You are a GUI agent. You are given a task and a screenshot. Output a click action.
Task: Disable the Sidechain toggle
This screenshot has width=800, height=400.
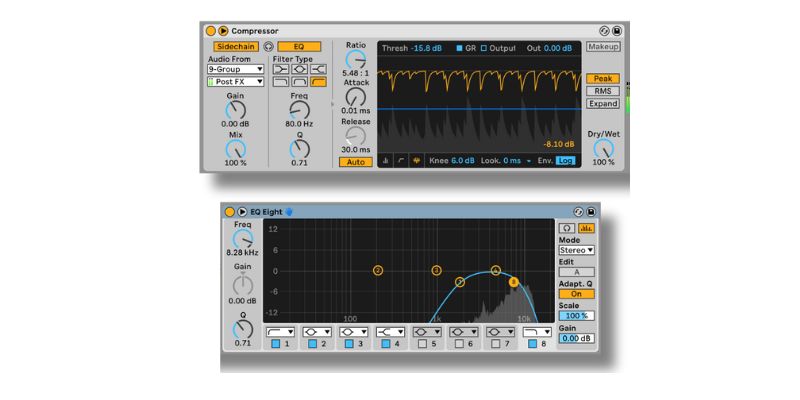(235, 46)
